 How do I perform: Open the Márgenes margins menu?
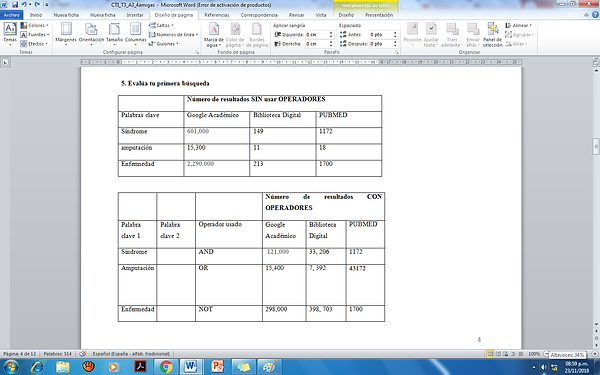pyautogui.click(x=66, y=34)
